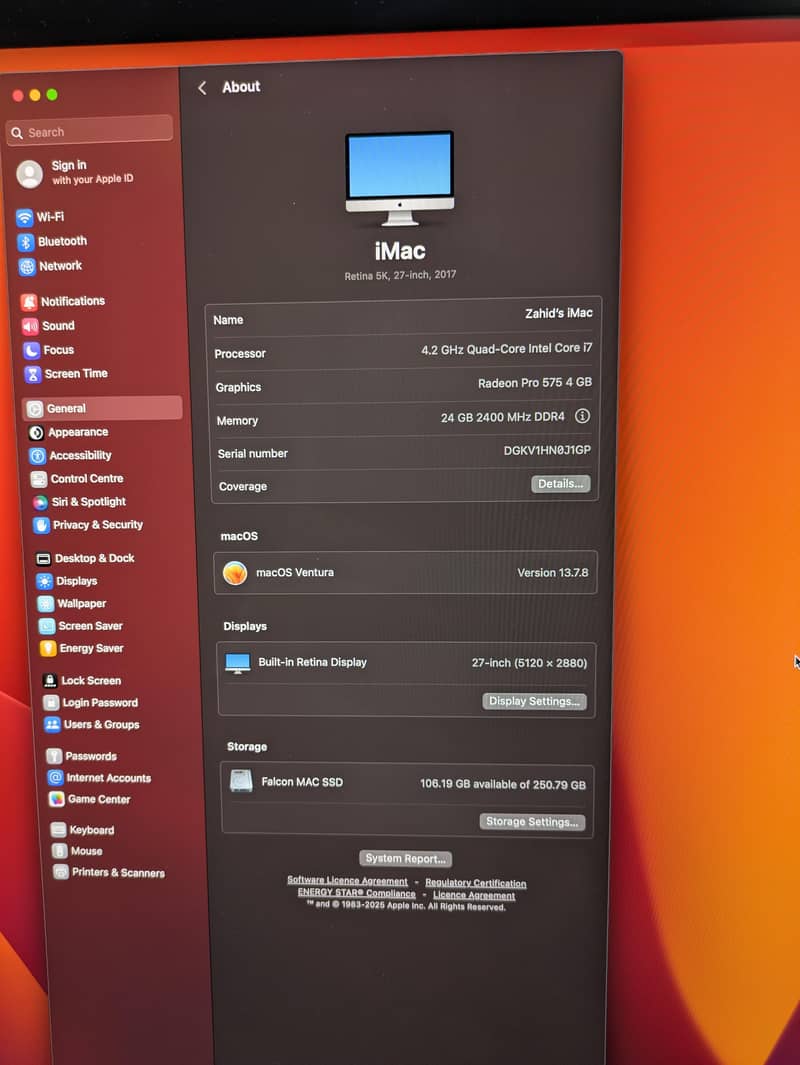The width and height of the screenshot is (800, 1065).
Task: Open Screen Time hourglass icon
Action: coord(33,374)
